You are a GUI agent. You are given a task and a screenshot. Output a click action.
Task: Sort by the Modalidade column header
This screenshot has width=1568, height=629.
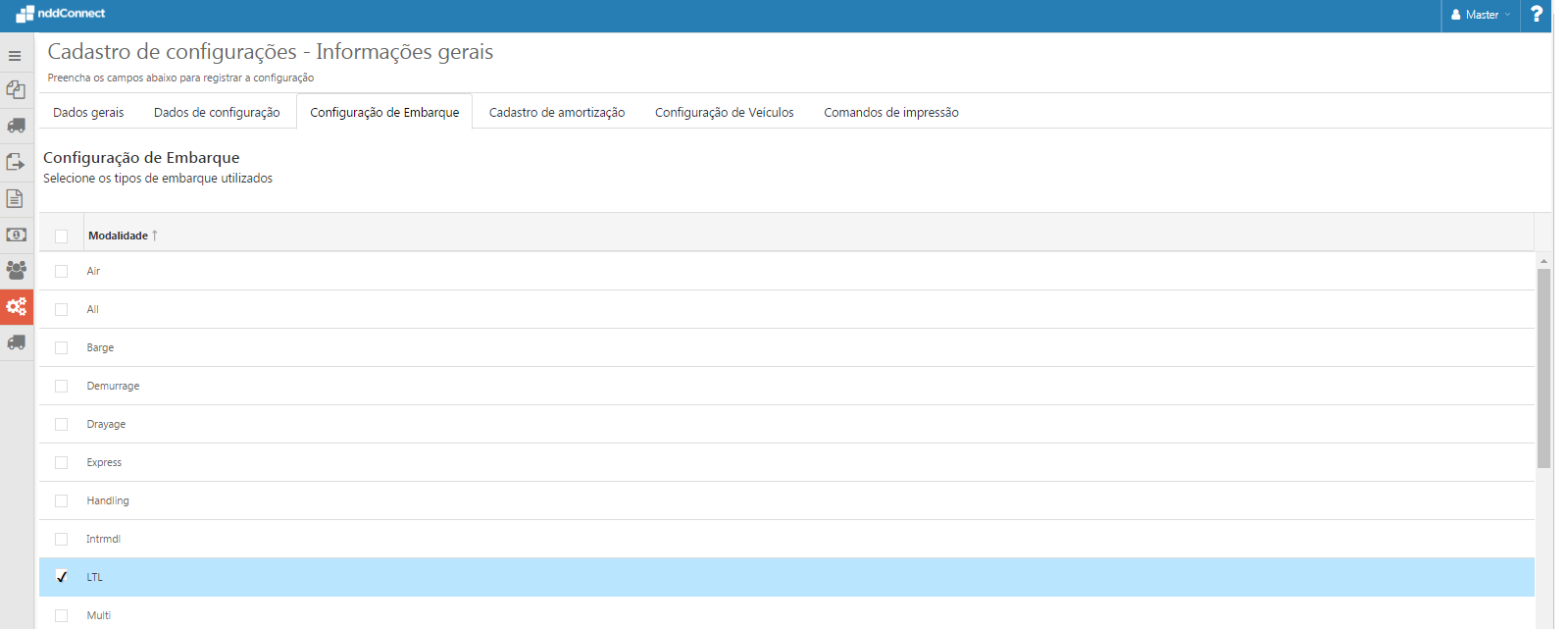tap(119, 236)
